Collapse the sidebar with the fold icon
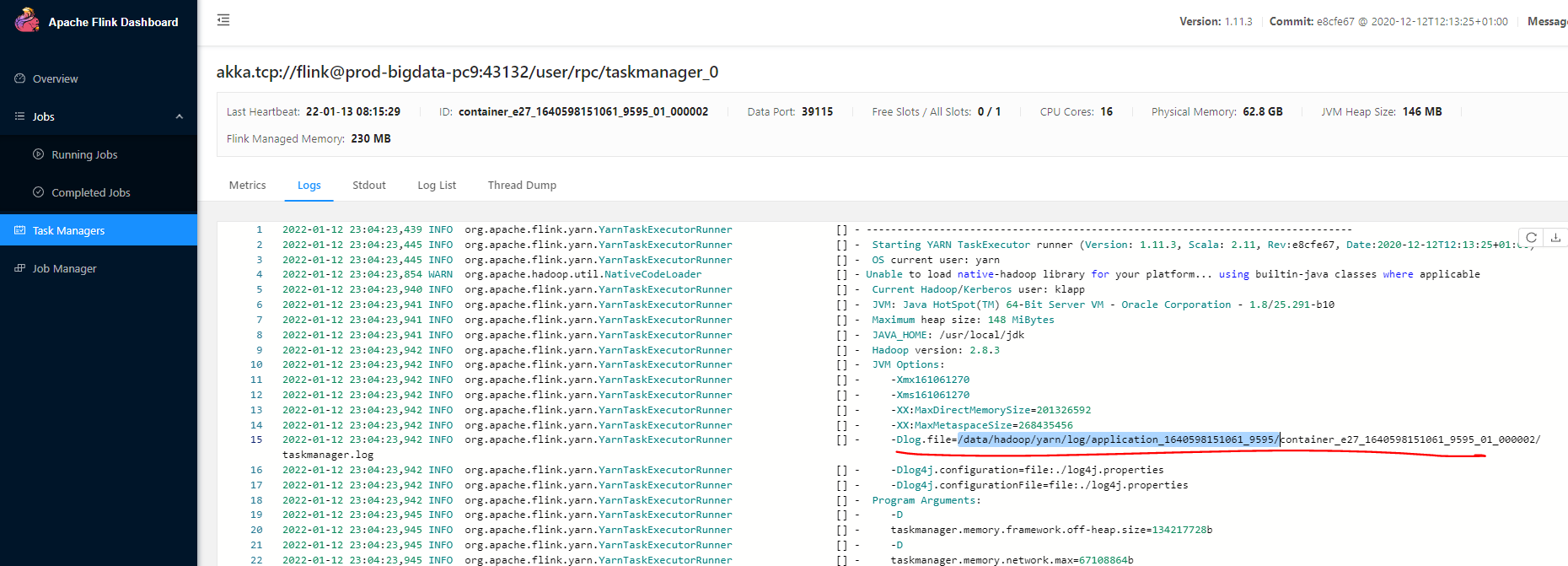This screenshot has height=566, width=1568. tap(223, 20)
